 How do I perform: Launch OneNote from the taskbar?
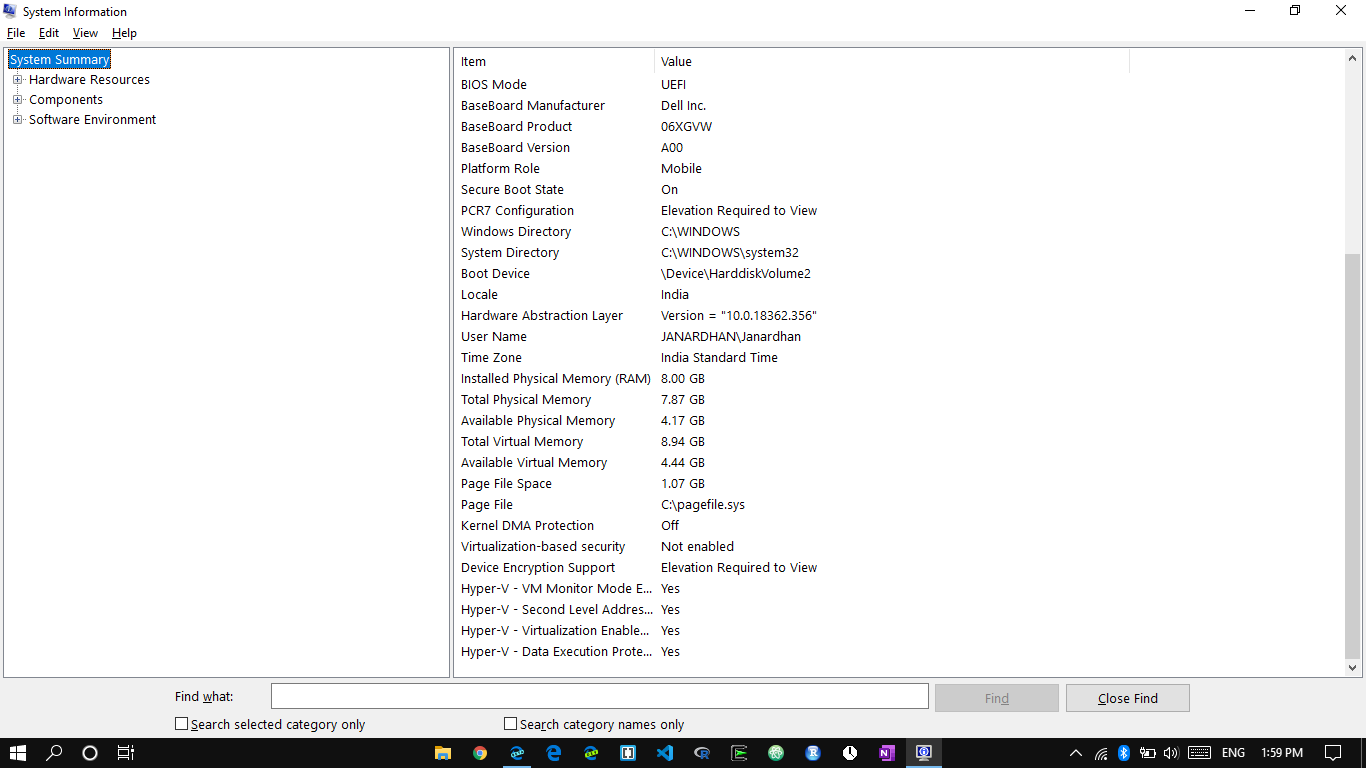887,753
